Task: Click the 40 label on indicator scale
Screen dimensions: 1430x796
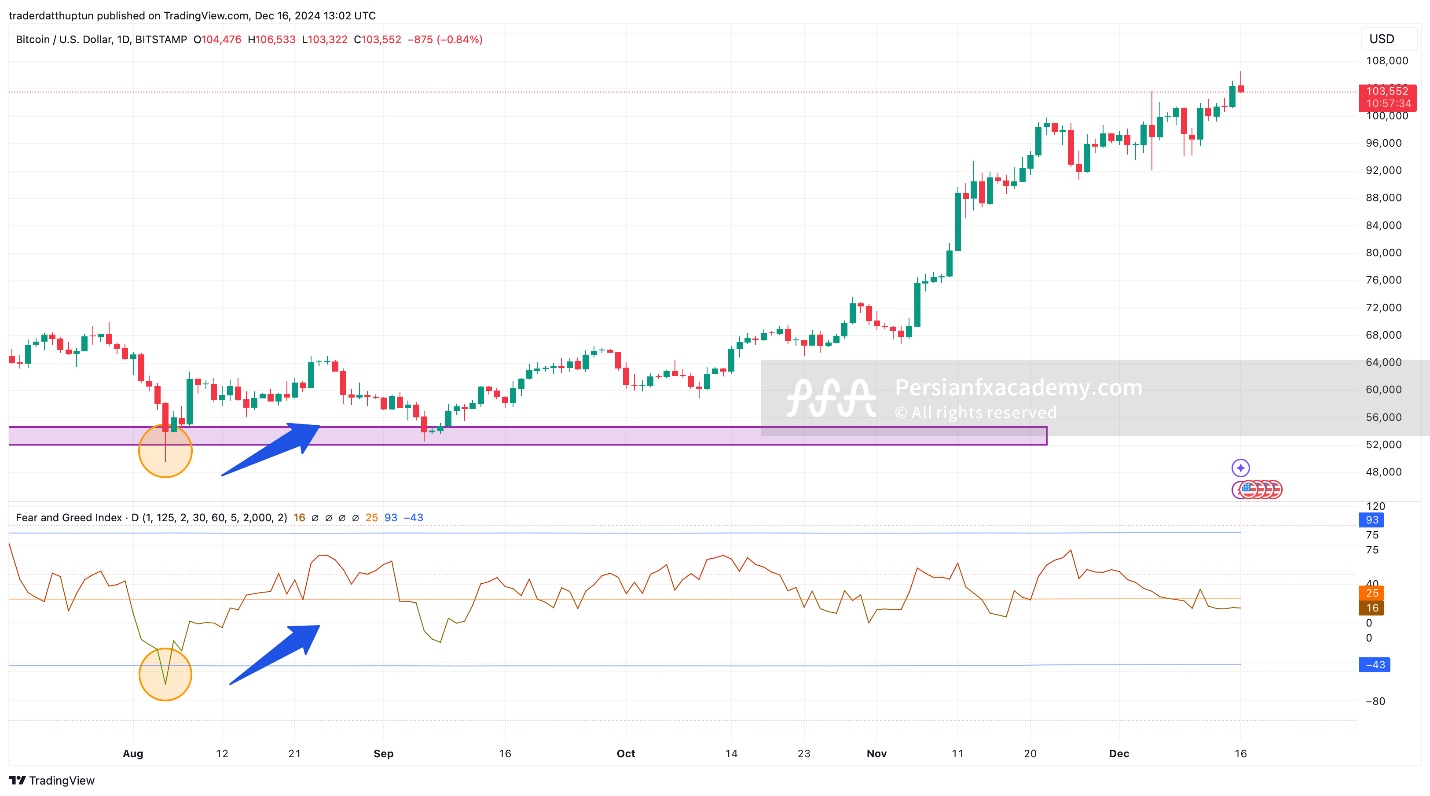Action: pyautogui.click(x=1372, y=585)
